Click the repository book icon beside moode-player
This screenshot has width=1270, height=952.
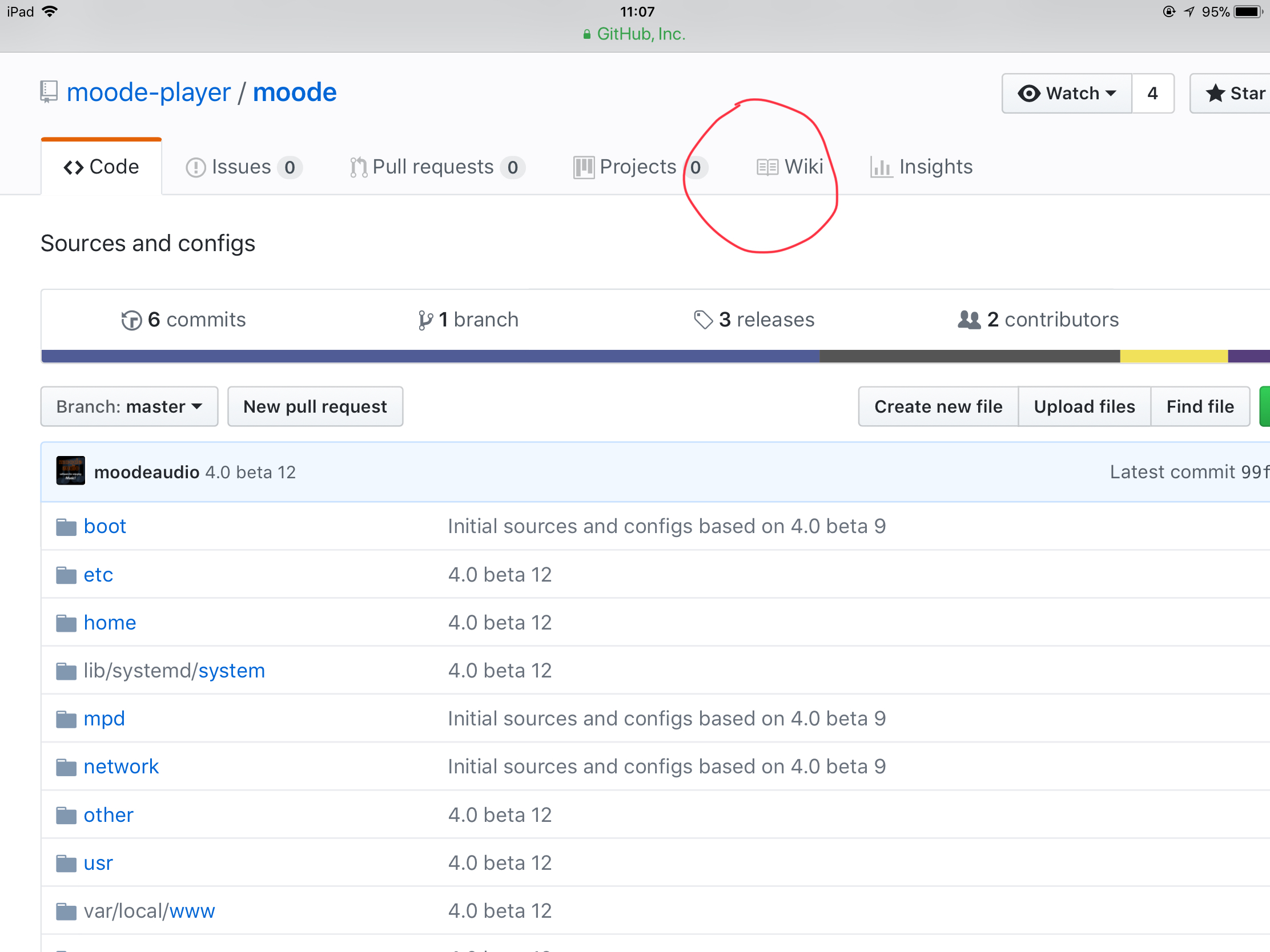point(49,92)
